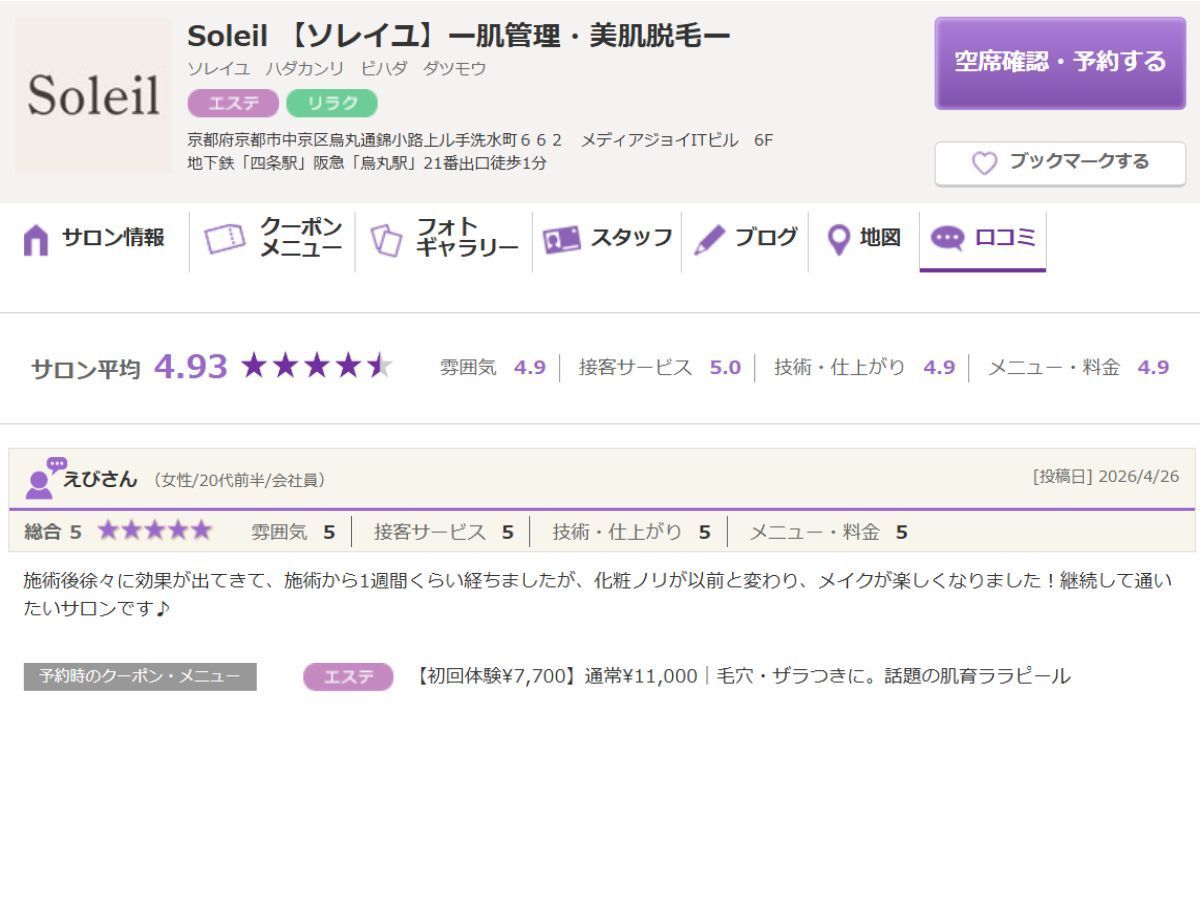This screenshot has height=900, width=1200.
Task: Click the review body text about 化粧ノリ
Action: pyautogui.click(x=598, y=594)
